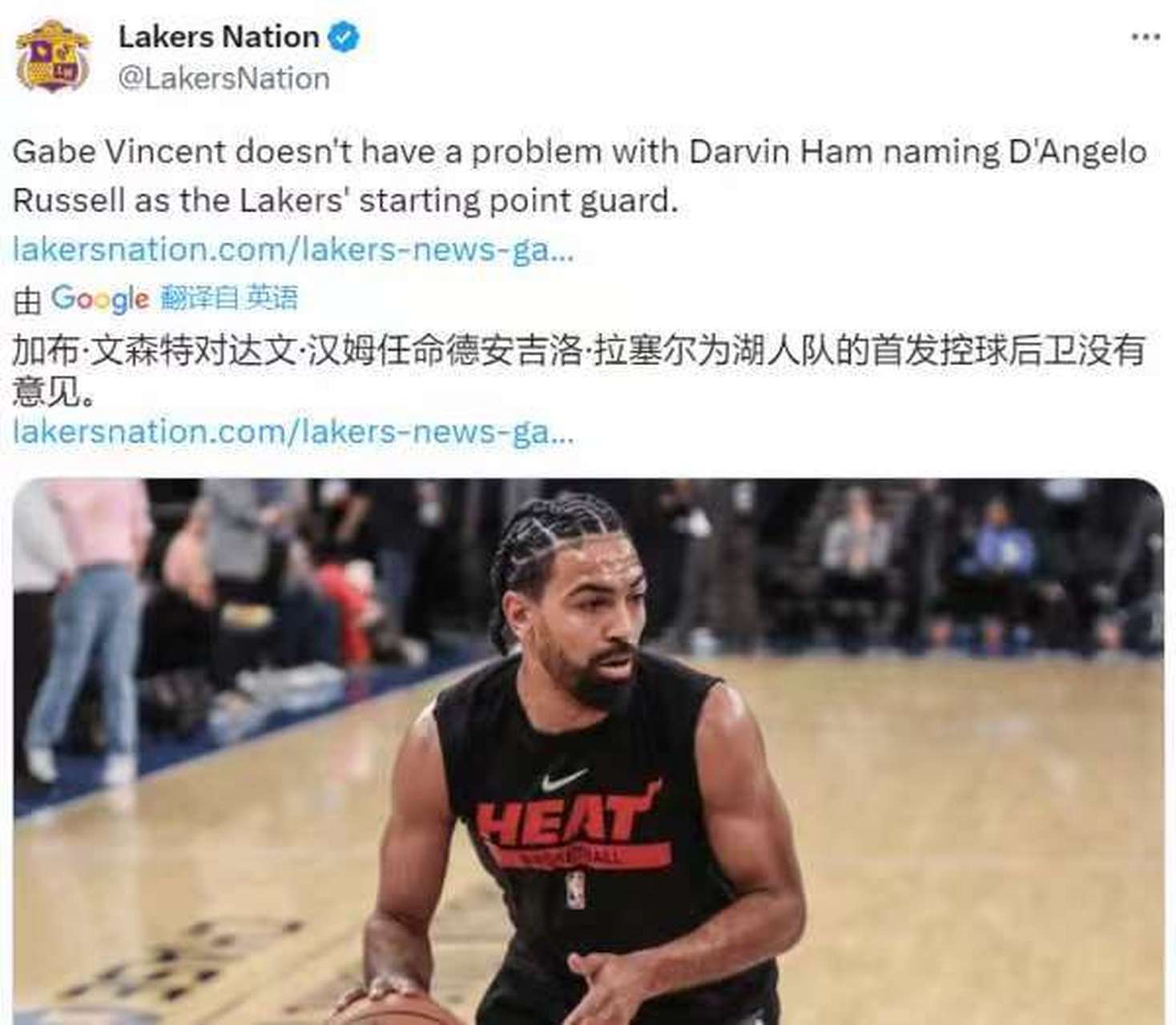
Task: Open the Gabe Vincent photo attachment
Action: click(588, 751)
